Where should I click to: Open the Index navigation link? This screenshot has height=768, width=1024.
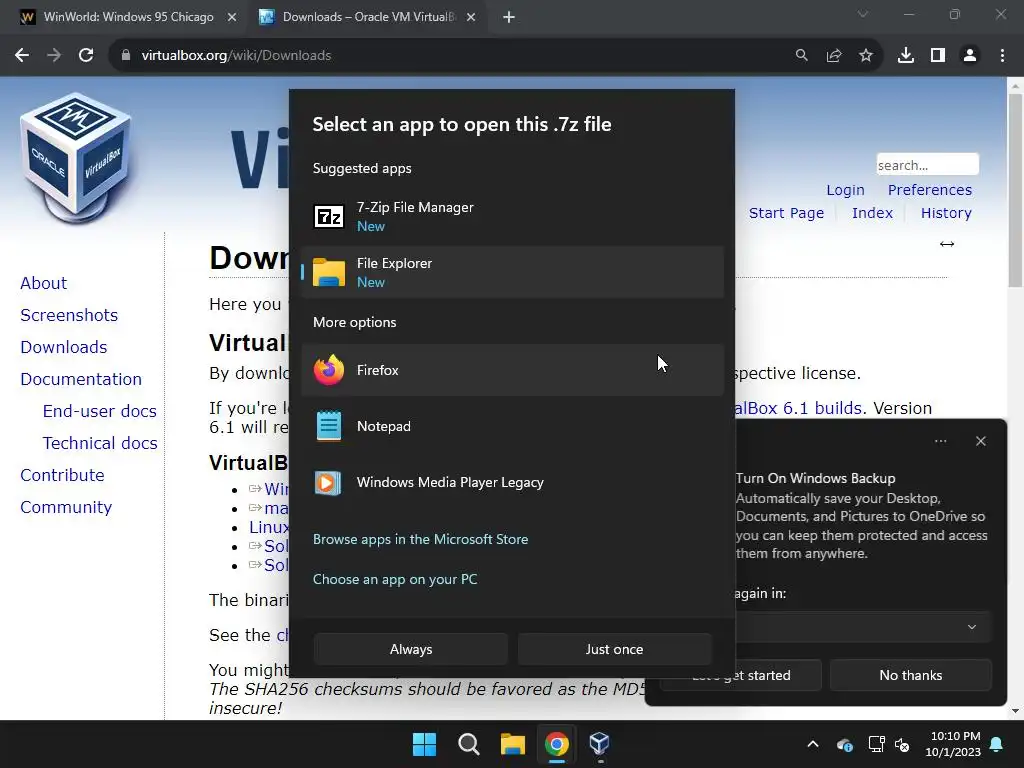872,213
